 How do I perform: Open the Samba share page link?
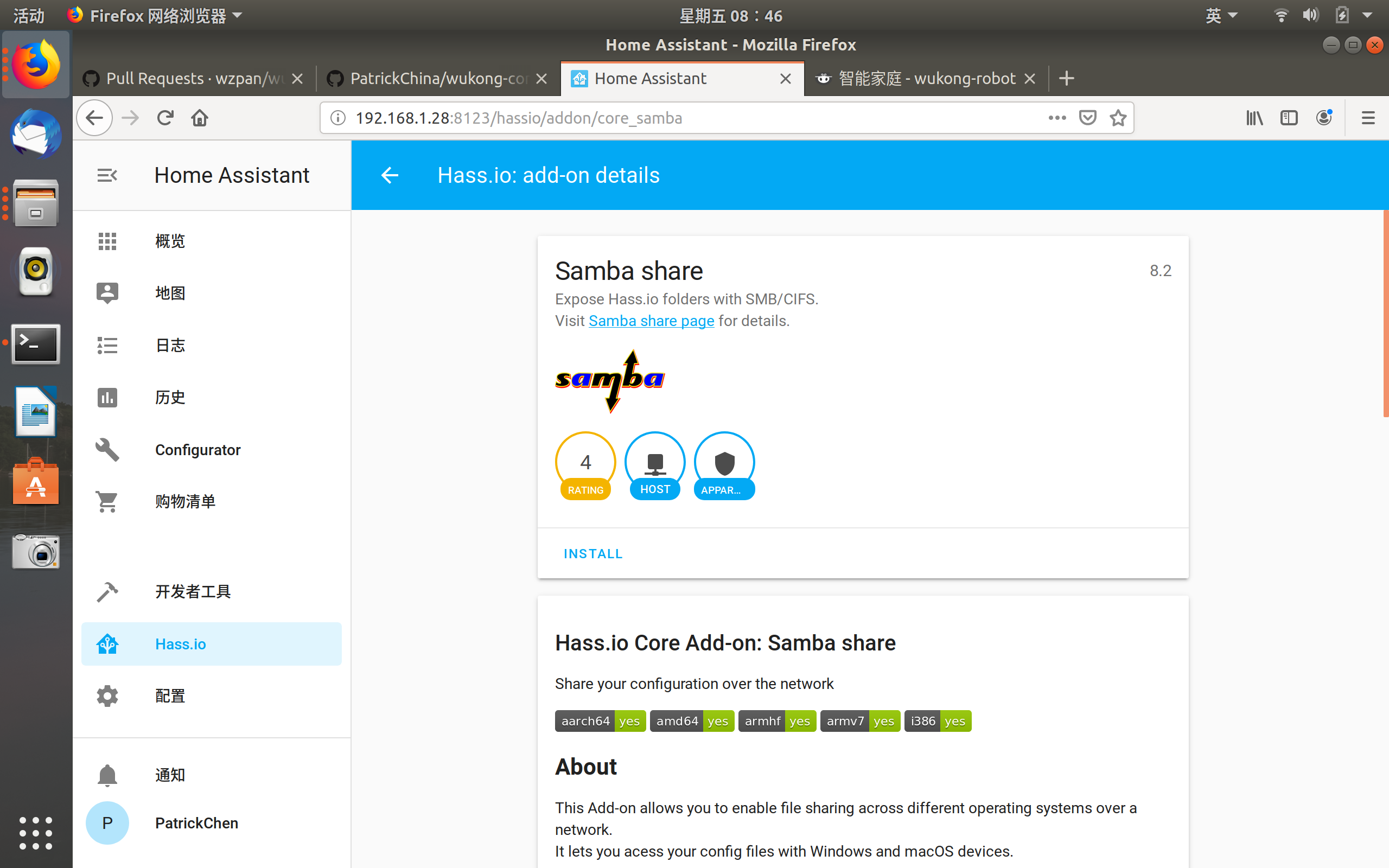pyautogui.click(x=652, y=321)
